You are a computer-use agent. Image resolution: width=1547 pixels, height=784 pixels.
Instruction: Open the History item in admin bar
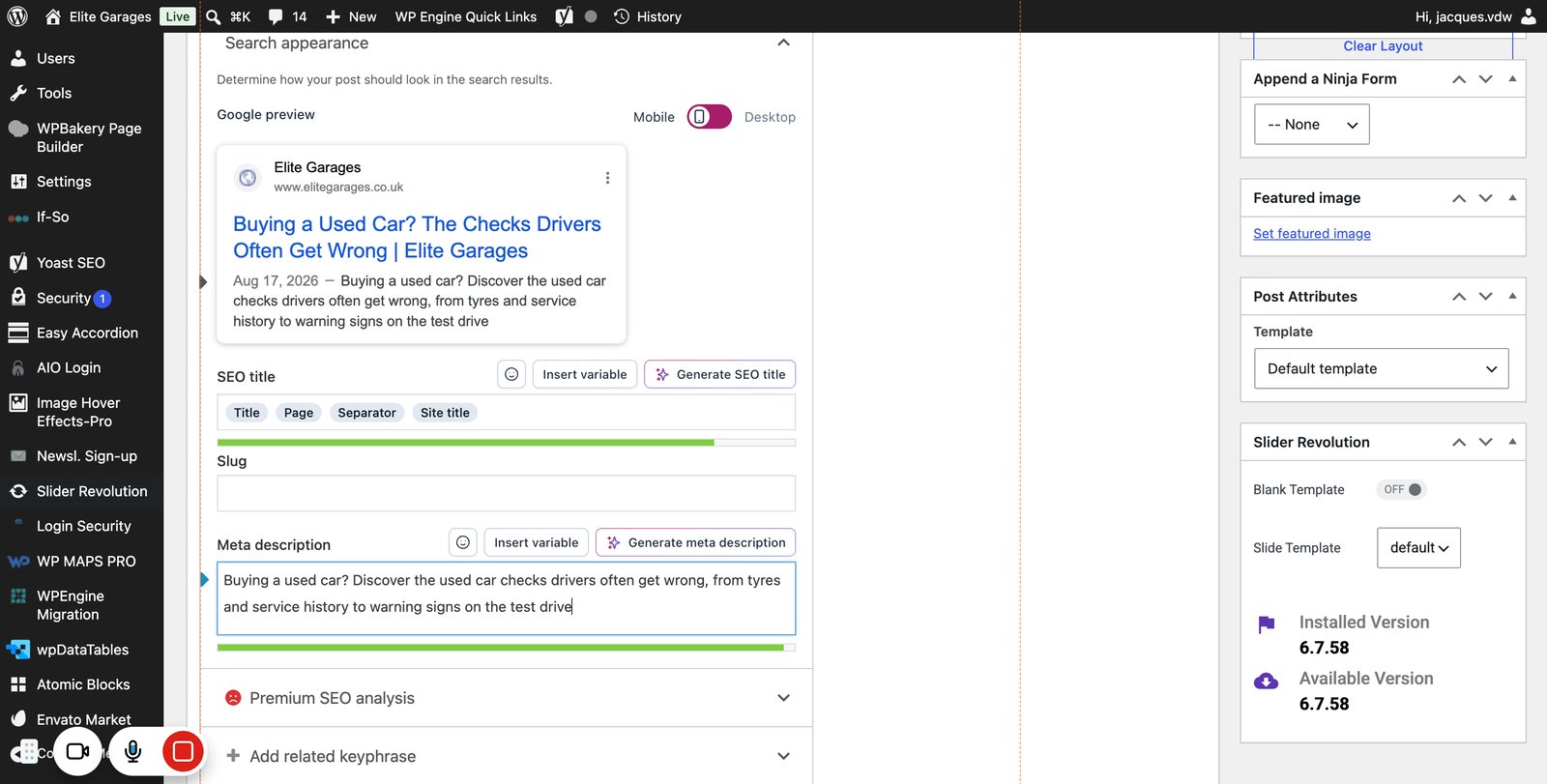pyautogui.click(x=648, y=16)
